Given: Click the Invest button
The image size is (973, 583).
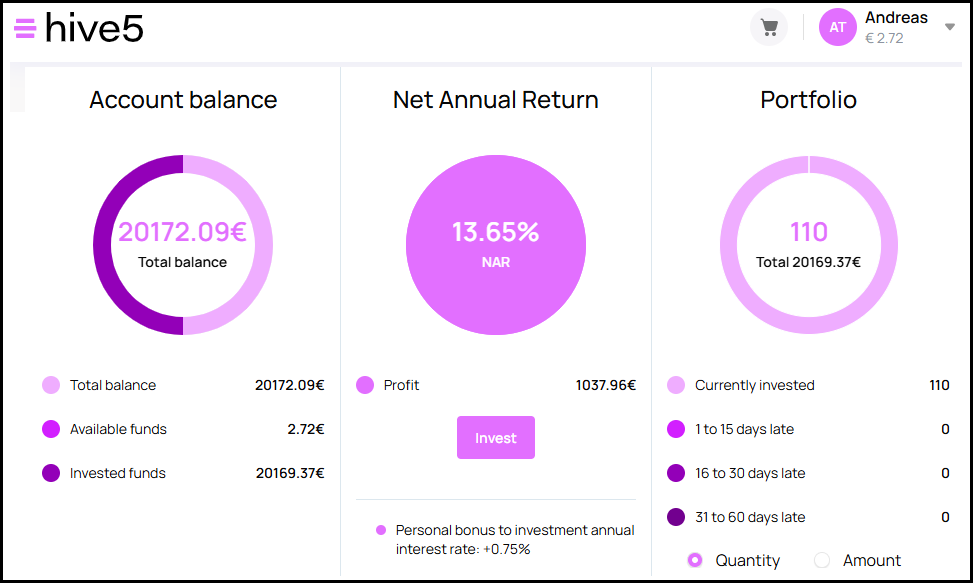Looking at the screenshot, I should (x=496, y=438).
